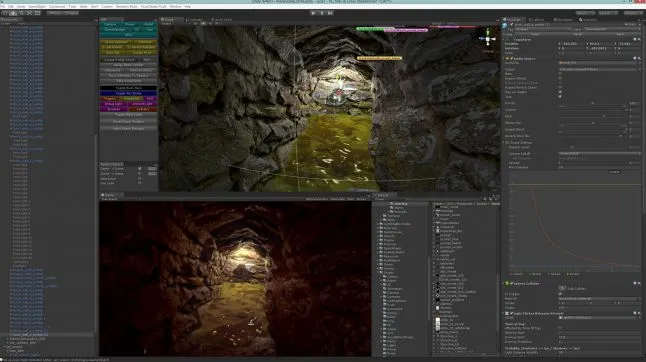Click the Play button in the top toolbar
The width and height of the screenshot is (646, 362).
314,13
